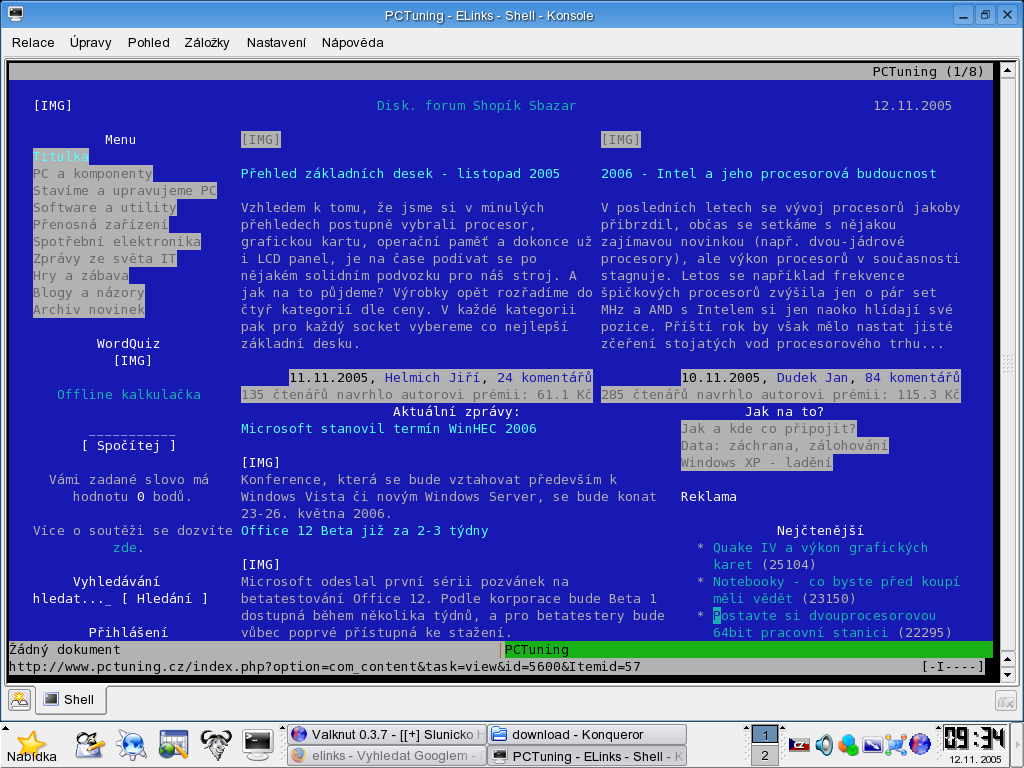Image resolution: width=1024 pixels, height=768 pixels.
Task: Open the Konsole window menu icon
Action: click(x=15, y=14)
